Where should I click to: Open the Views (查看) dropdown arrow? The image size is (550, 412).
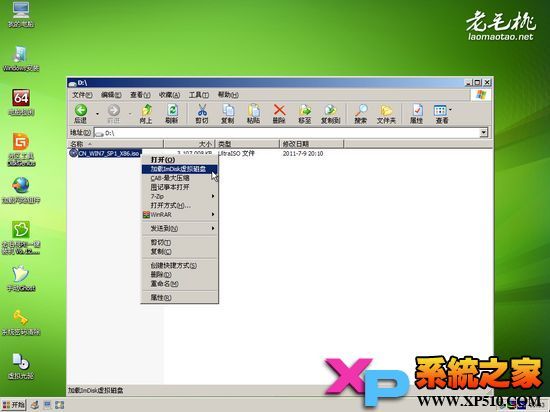pos(451,110)
